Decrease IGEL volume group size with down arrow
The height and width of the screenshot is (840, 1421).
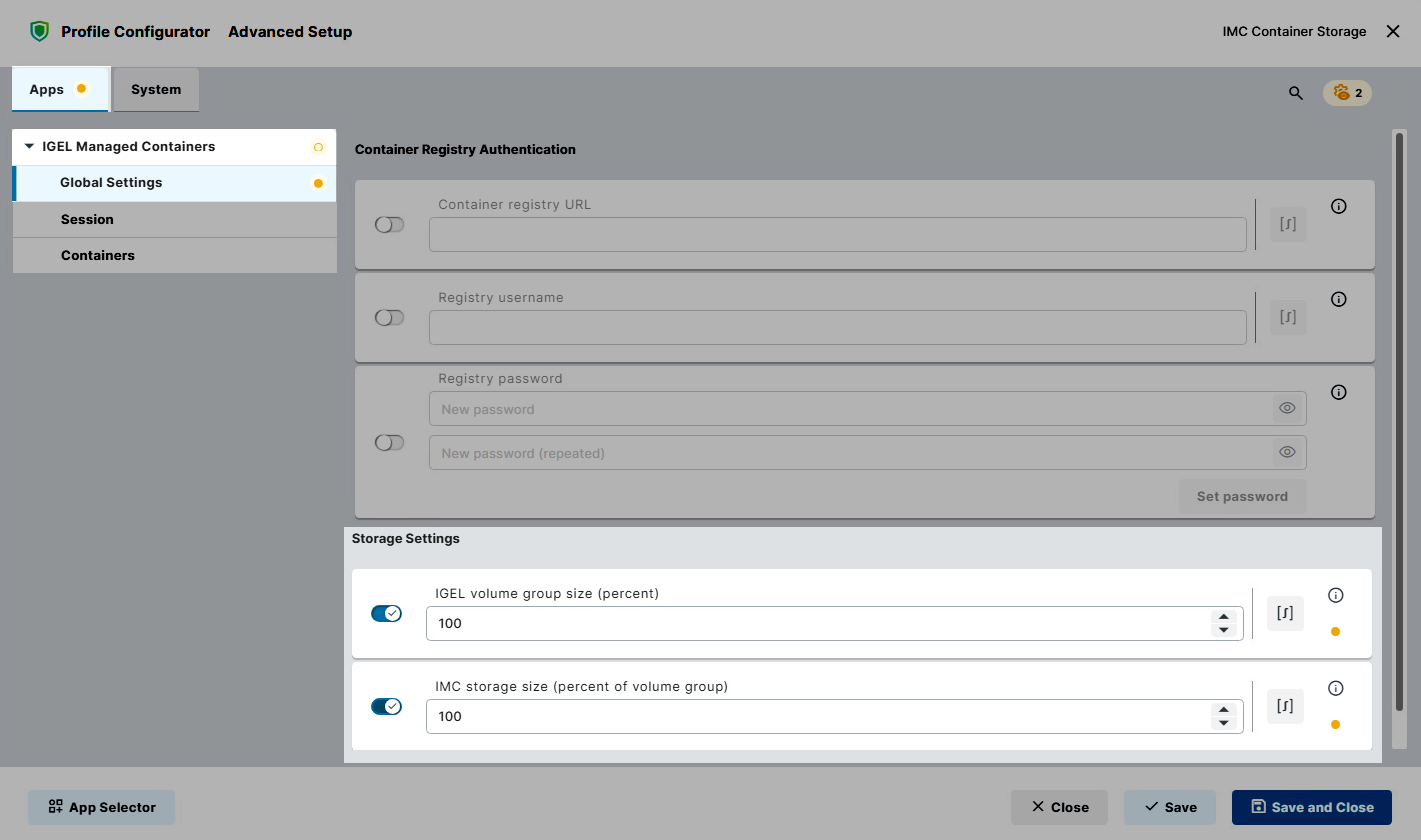click(1223, 630)
